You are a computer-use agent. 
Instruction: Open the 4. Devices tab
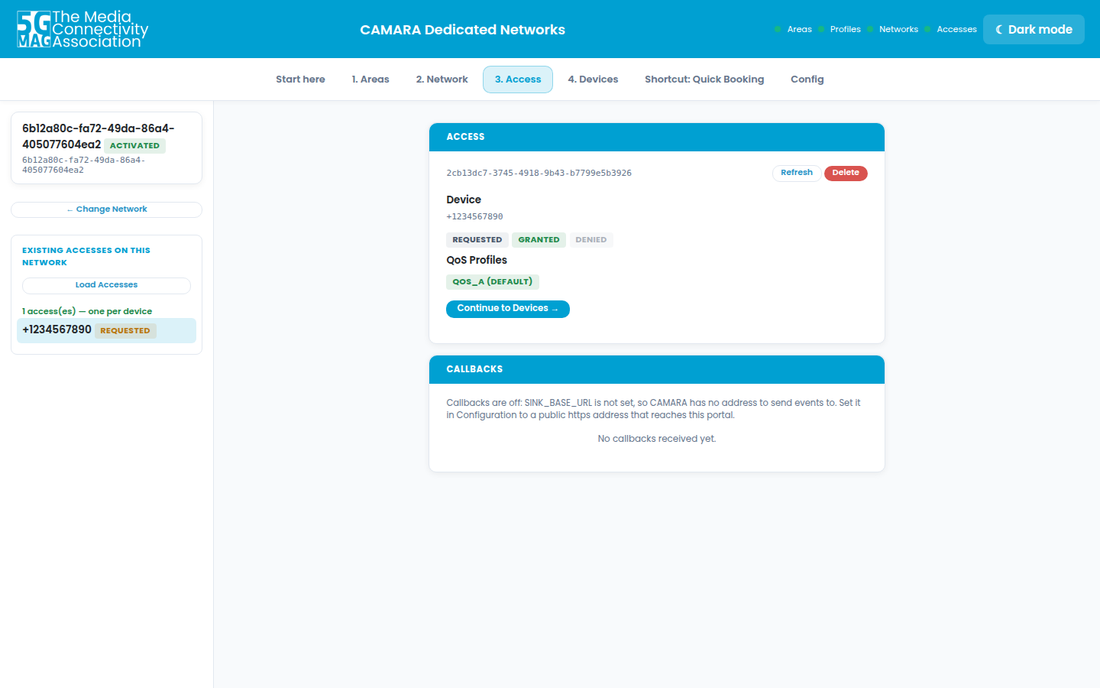(593, 79)
